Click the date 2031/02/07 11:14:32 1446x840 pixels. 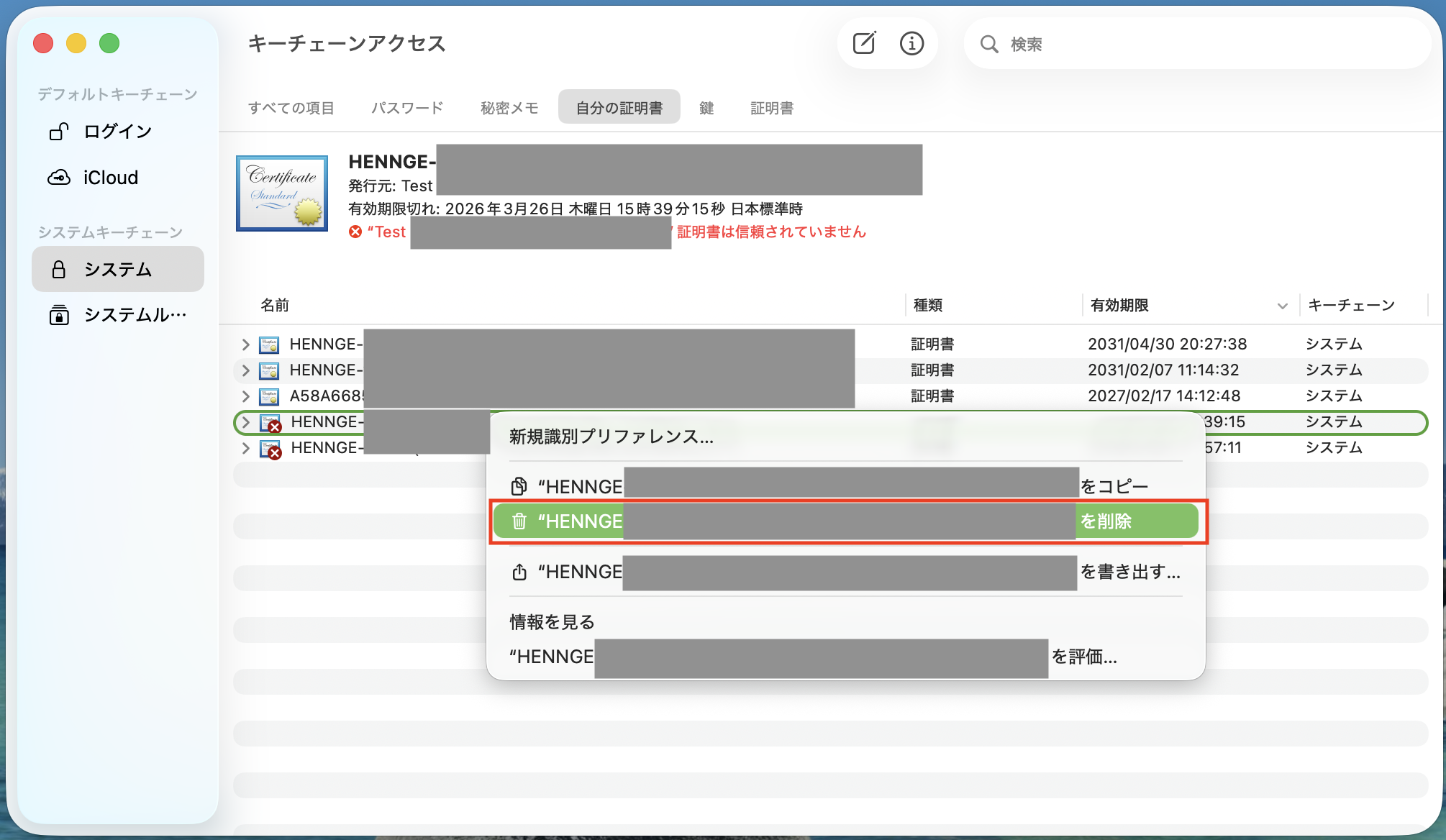1163,370
